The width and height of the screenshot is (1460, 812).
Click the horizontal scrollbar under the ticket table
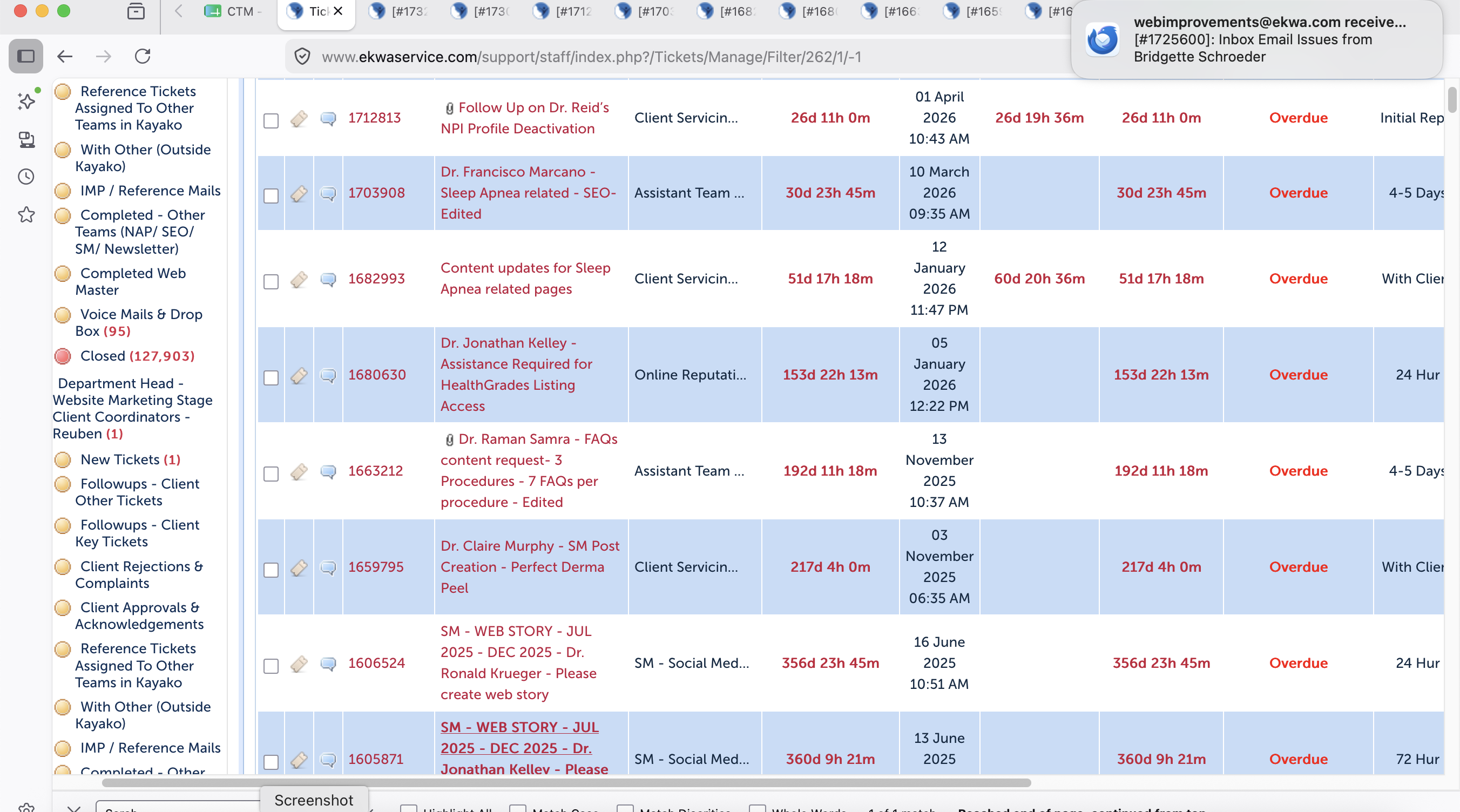click(x=566, y=782)
